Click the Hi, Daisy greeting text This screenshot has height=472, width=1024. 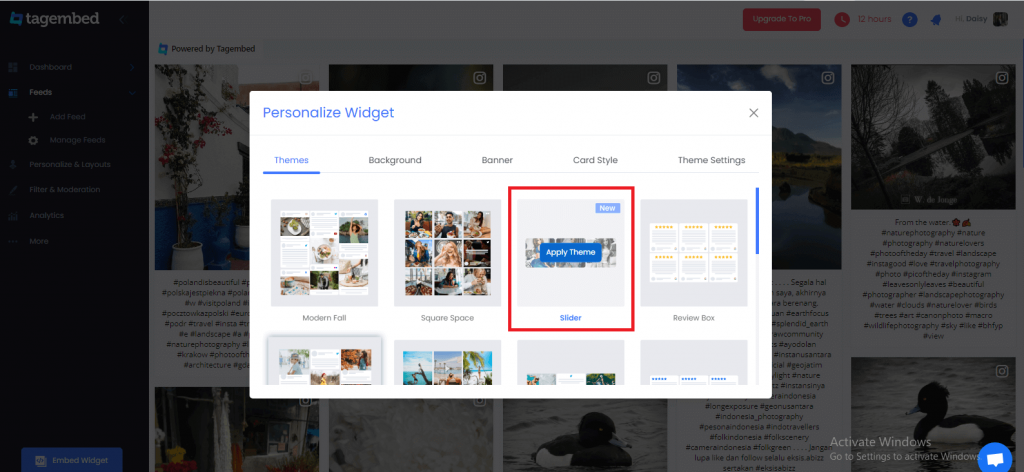970,20
